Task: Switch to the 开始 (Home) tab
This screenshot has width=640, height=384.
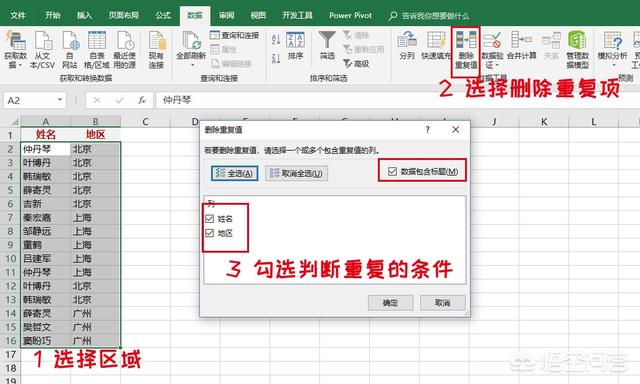Action: coord(53,16)
